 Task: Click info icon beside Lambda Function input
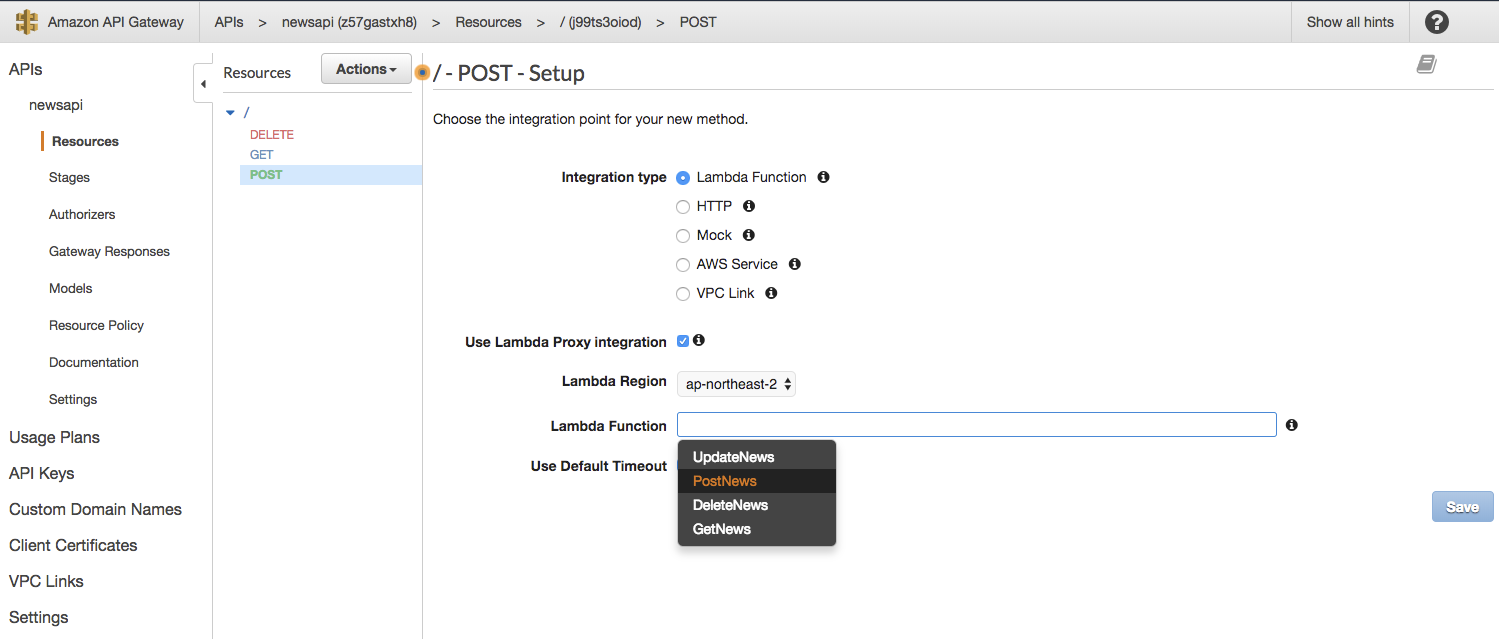(x=1292, y=425)
